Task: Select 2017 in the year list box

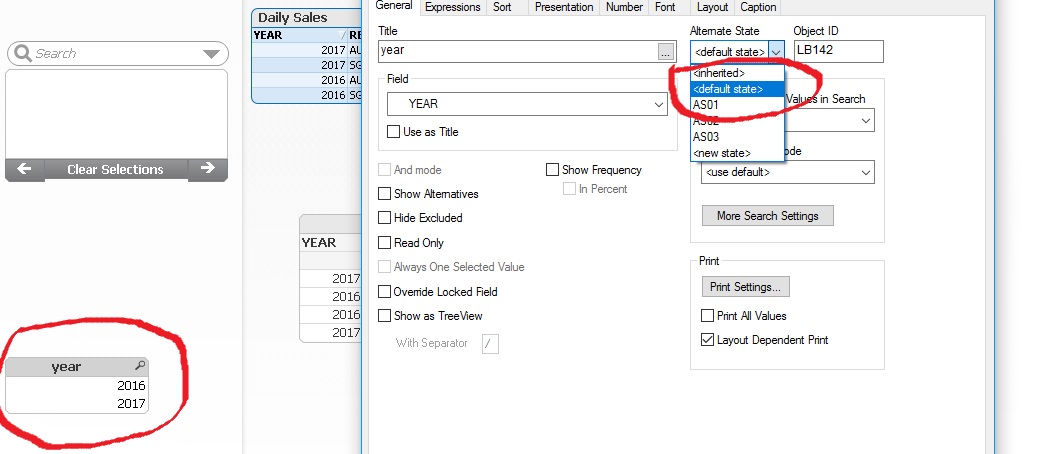Action: pos(77,403)
